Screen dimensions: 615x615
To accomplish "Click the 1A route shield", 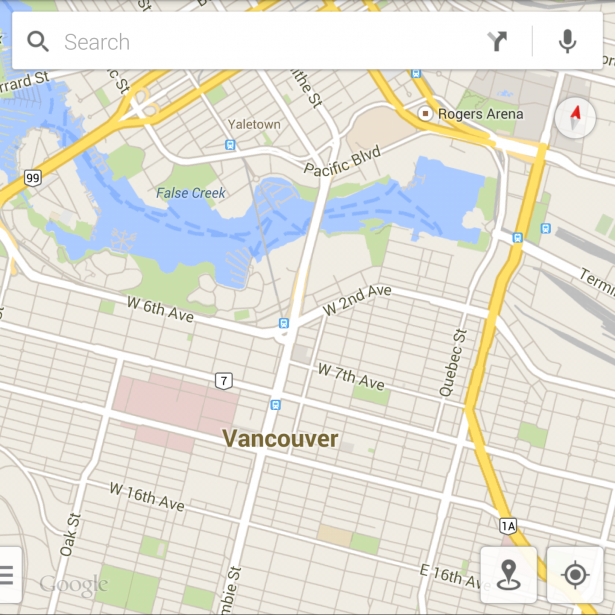I will click(508, 526).
